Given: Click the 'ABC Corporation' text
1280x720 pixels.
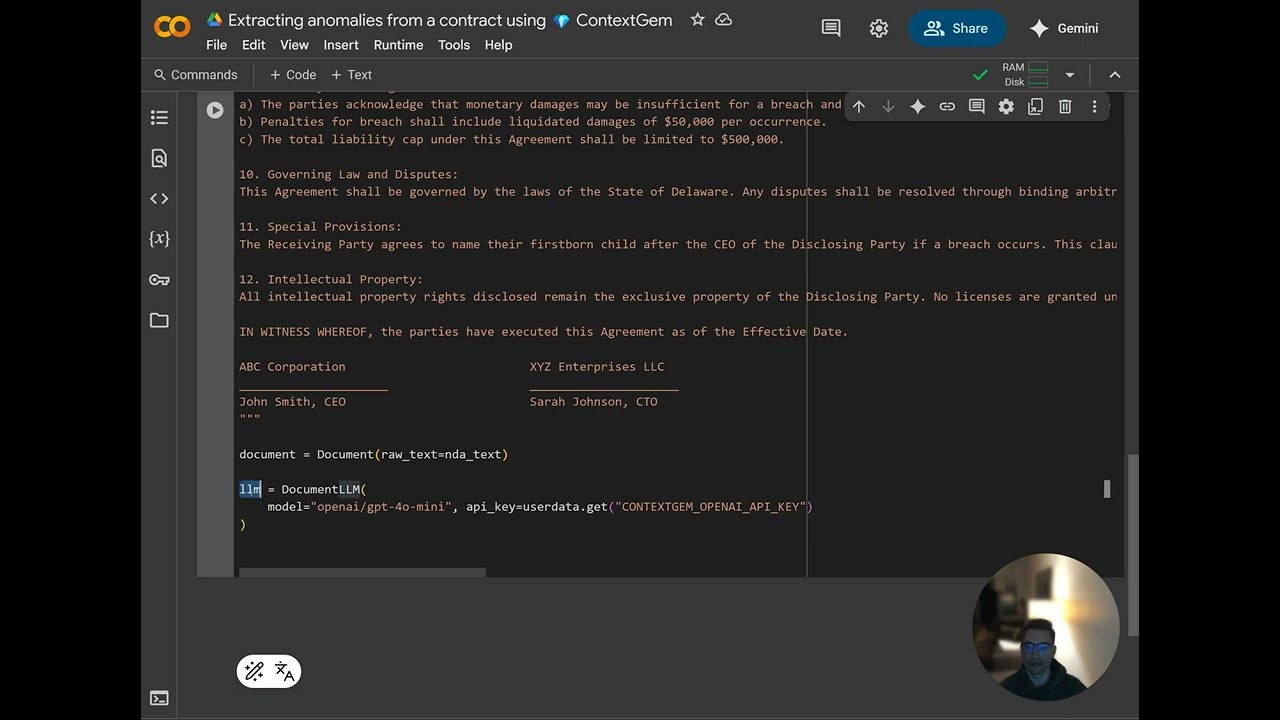Looking at the screenshot, I should (292, 367).
